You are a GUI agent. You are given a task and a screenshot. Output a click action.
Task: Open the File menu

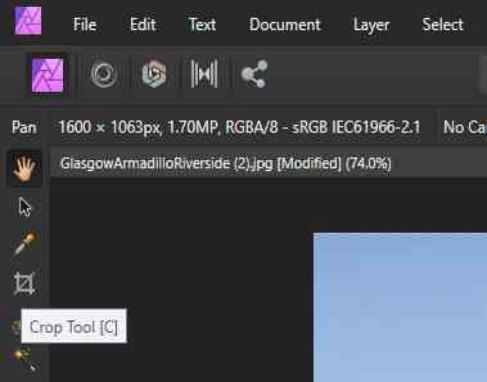coord(85,25)
